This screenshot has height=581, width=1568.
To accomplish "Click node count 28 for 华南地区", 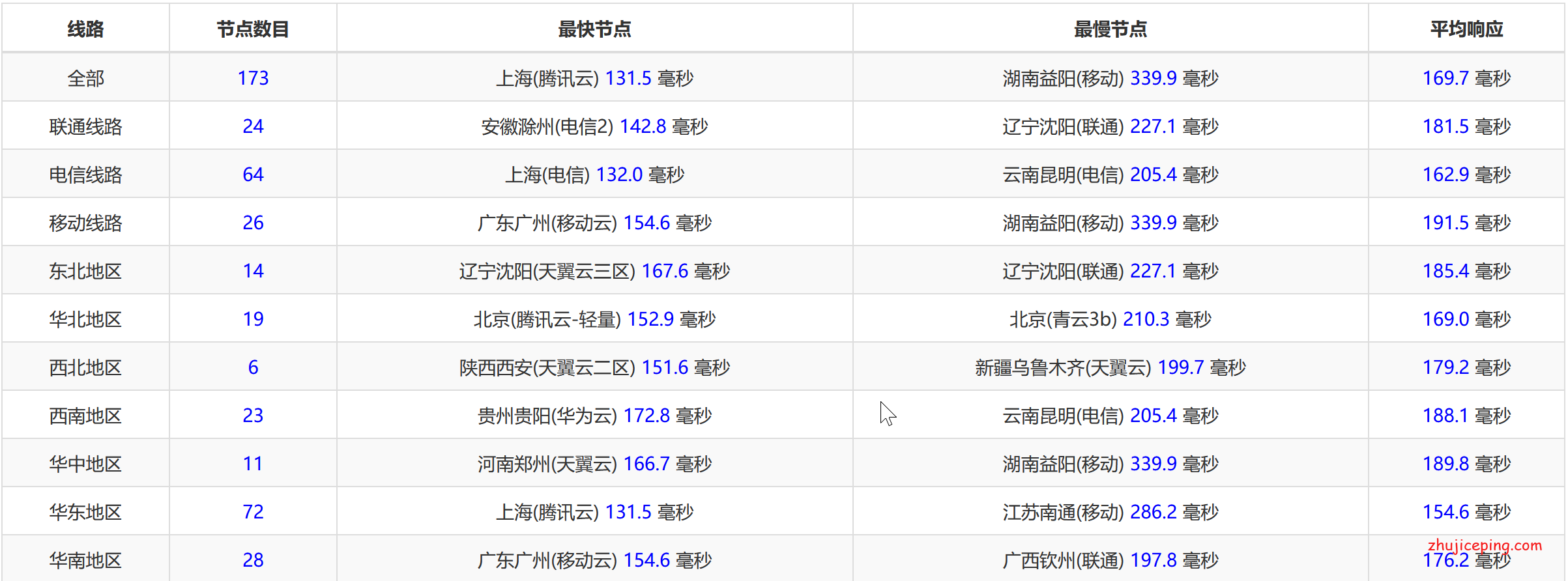I will pyautogui.click(x=253, y=560).
